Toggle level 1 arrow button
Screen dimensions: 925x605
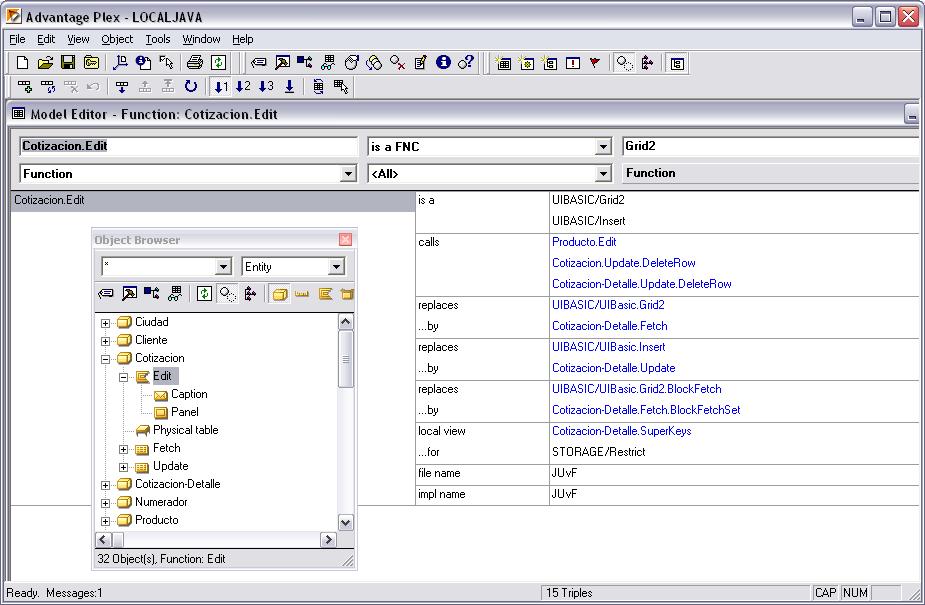coord(221,87)
